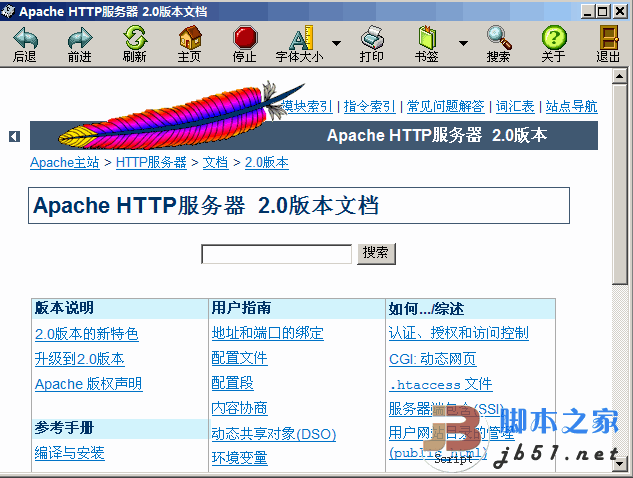Open the 升级到2.0版本 link
Image resolution: width=633 pixels, height=478 pixels.
click(x=80, y=359)
